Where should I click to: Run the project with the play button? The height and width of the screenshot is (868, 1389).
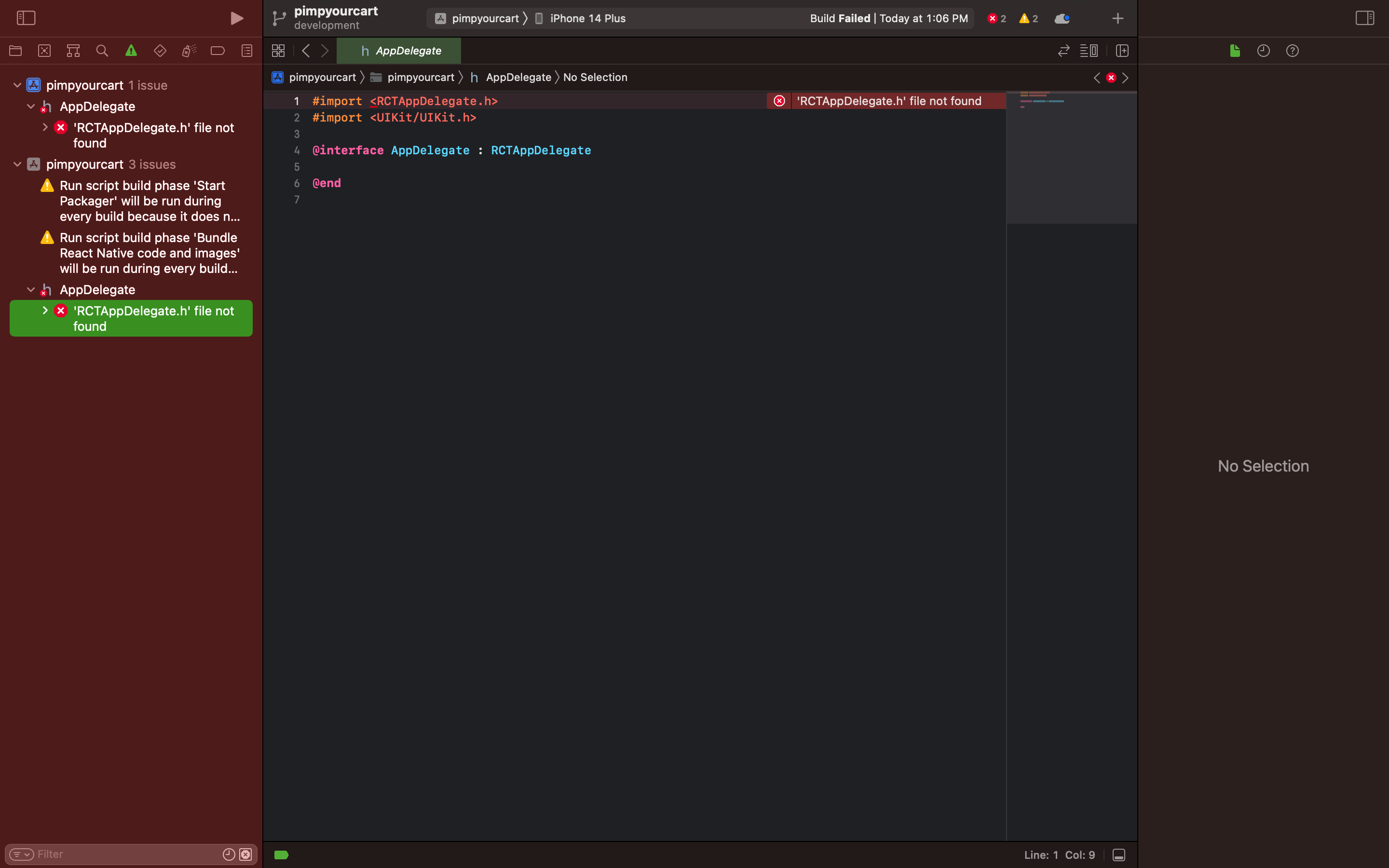click(236, 18)
